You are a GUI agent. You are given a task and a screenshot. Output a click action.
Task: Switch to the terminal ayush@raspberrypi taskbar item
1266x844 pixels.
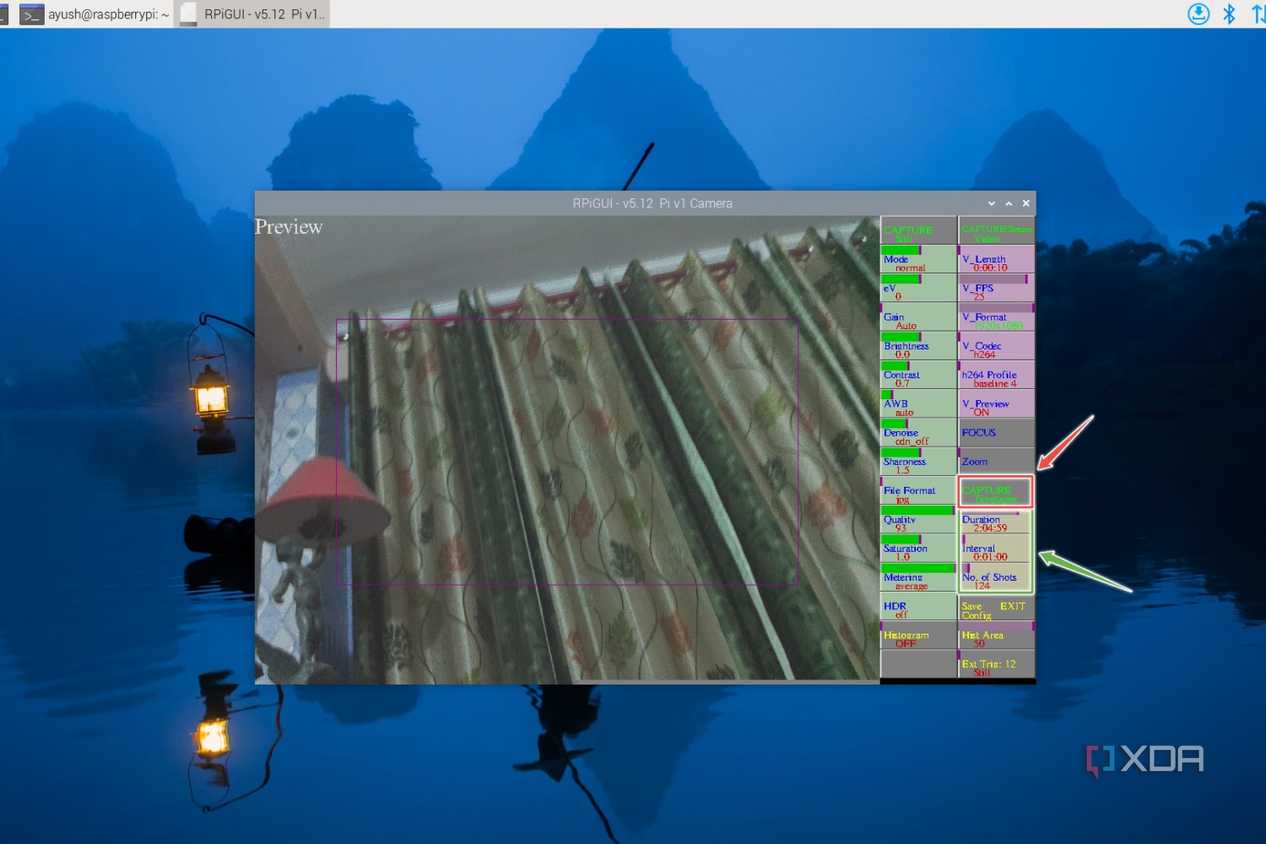pyautogui.click(x=95, y=14)
